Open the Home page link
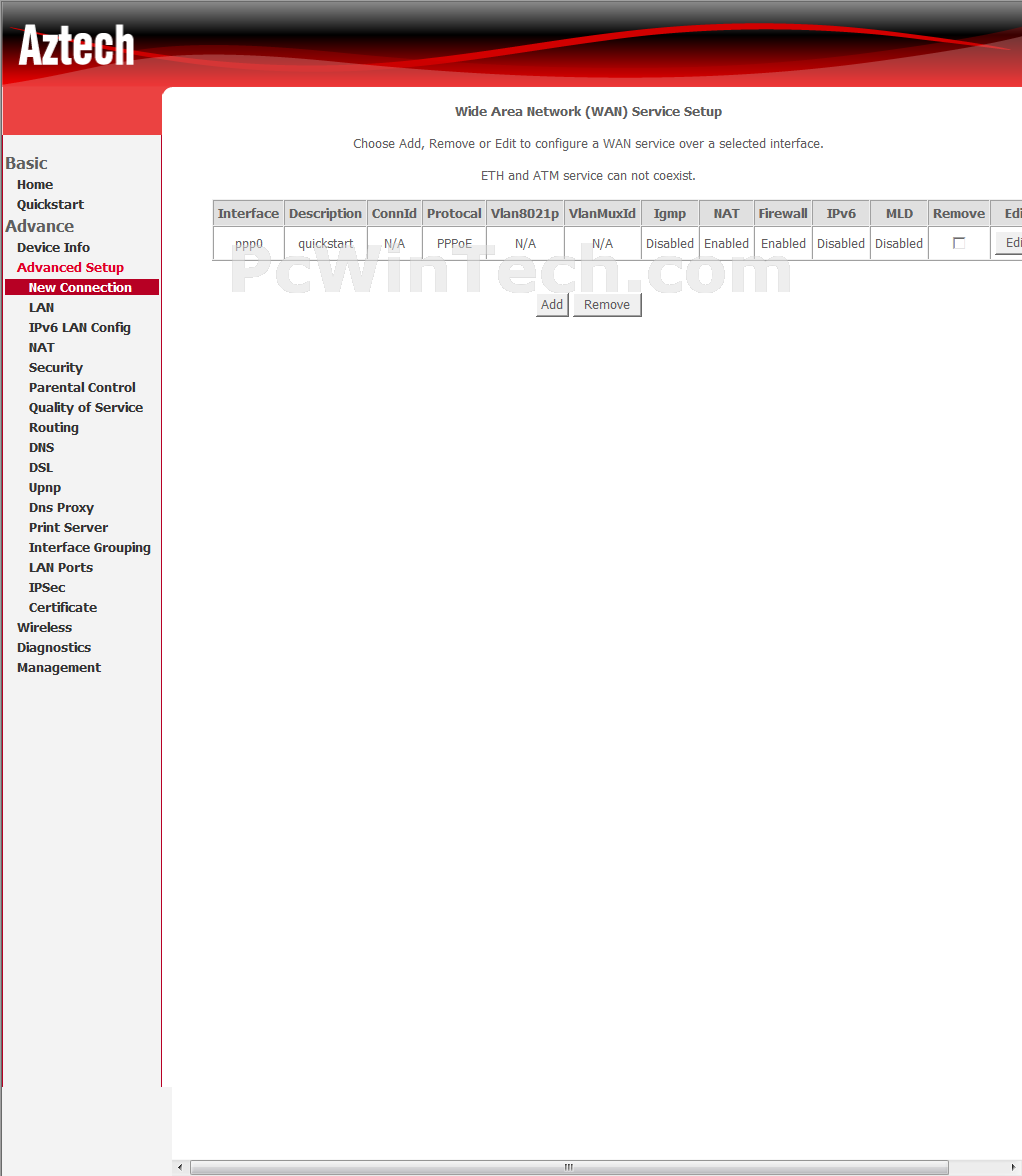1022x1176 pixels. pyautogui.click(x=35, y=184)
